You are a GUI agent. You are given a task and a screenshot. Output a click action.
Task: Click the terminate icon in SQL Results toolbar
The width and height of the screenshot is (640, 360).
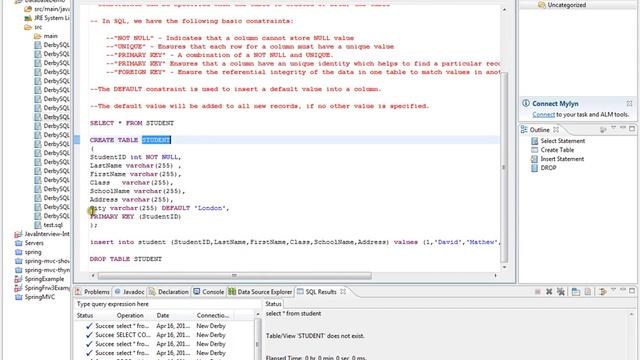coord(538,291)
